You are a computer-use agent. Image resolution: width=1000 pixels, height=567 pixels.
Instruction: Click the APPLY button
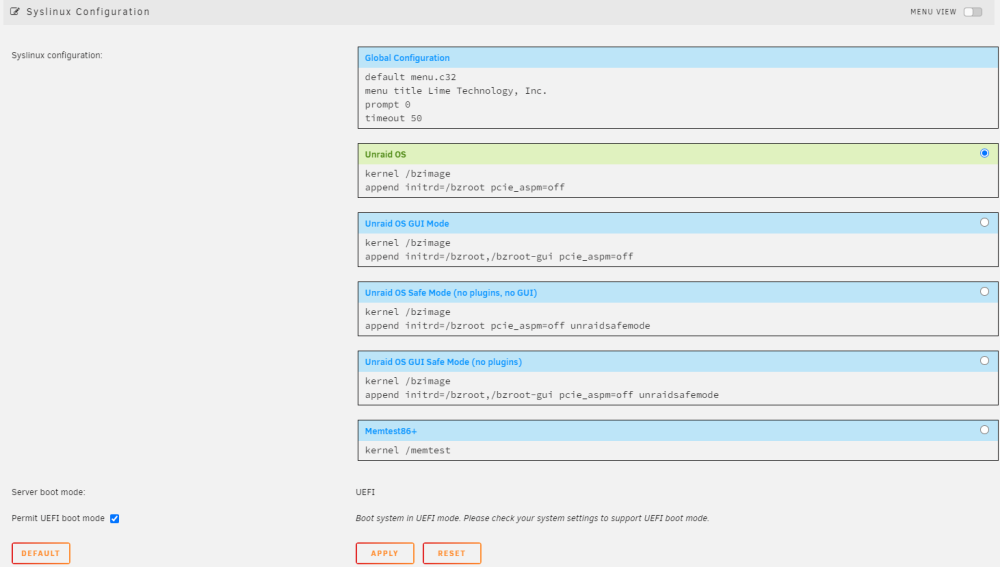(x=385, y=553)
